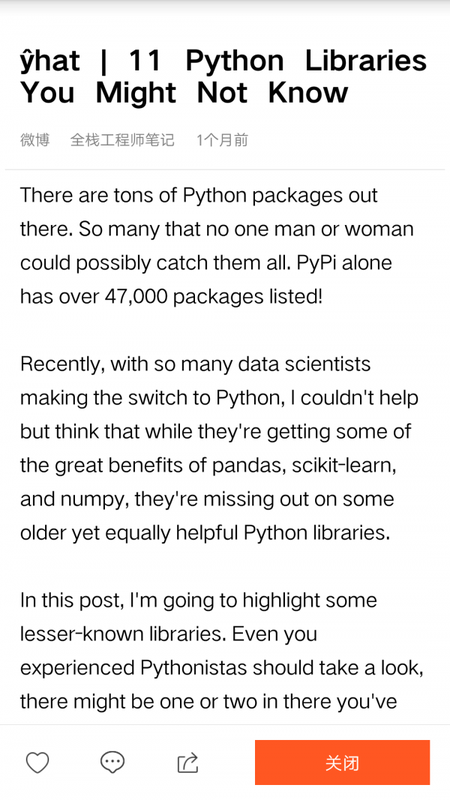Tap the '11 Python Libraries' article title
This screenshot has width=450, height=800.
pyautogui.click(x=223, y=77)
